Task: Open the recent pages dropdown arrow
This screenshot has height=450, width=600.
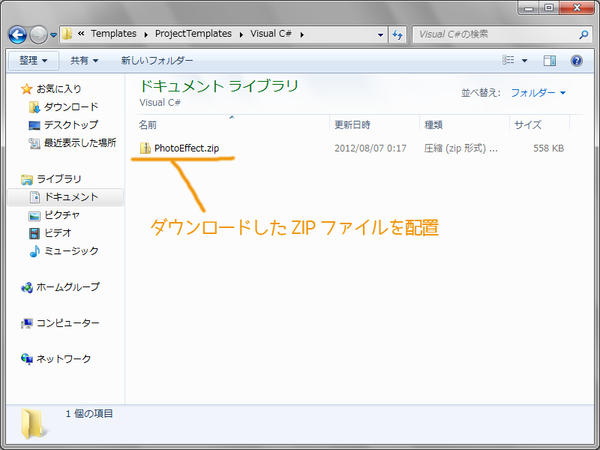Action: coord(54,35)
